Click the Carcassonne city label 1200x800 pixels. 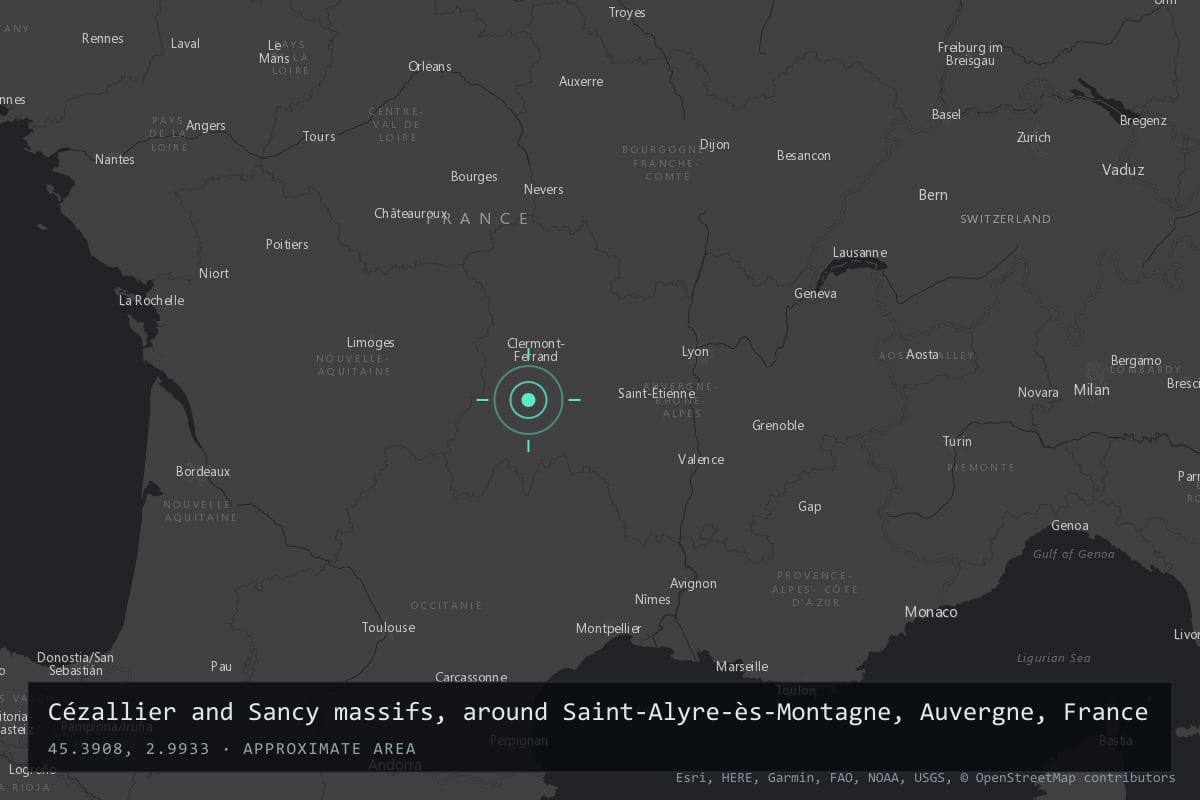471,677
